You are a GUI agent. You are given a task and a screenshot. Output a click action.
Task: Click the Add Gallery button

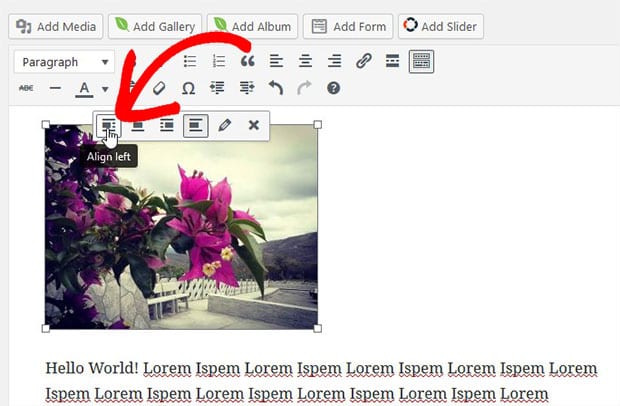[x=155, y=26]
